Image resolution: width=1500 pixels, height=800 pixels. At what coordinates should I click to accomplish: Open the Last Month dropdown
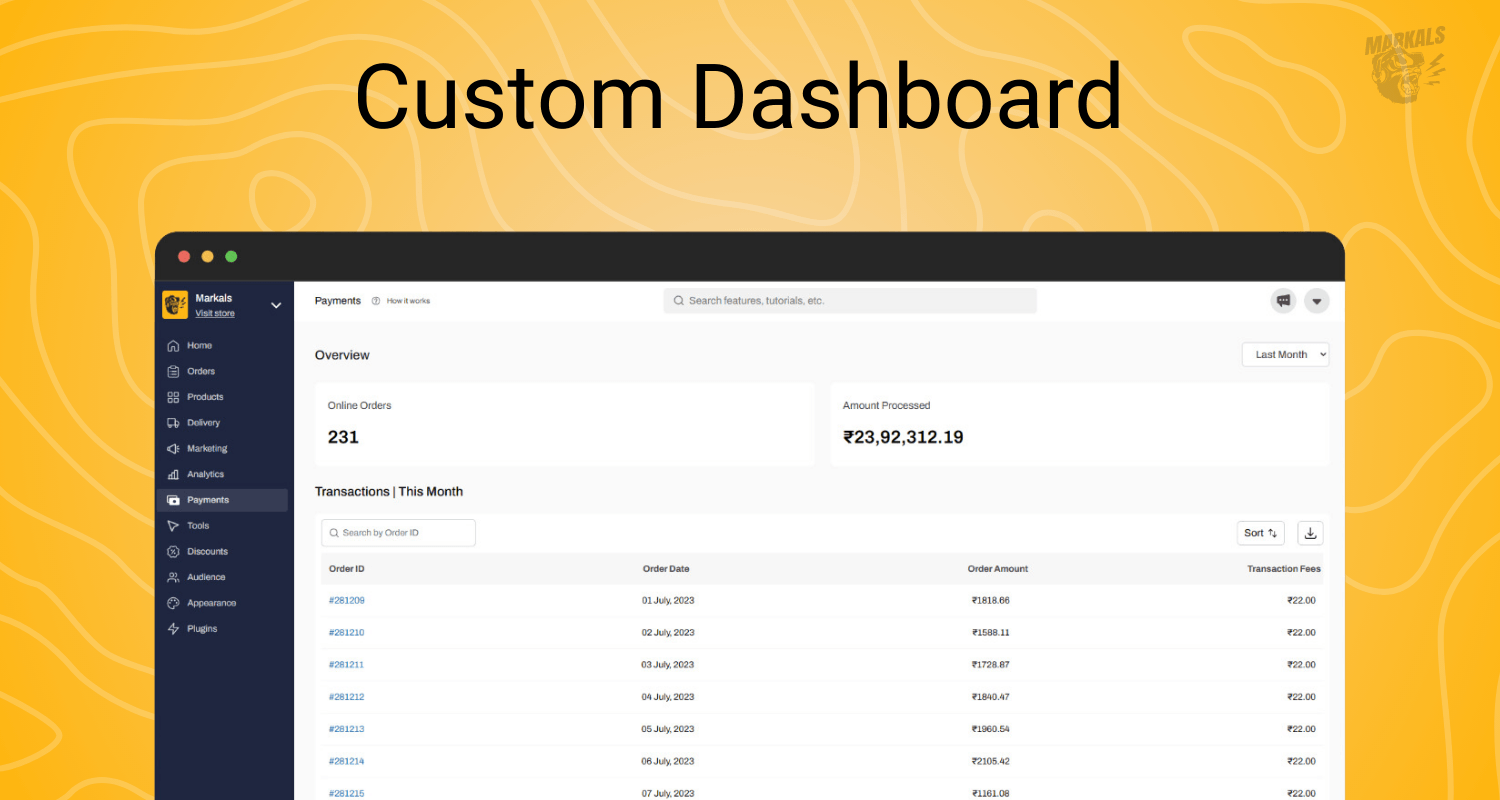point(1285,354)
